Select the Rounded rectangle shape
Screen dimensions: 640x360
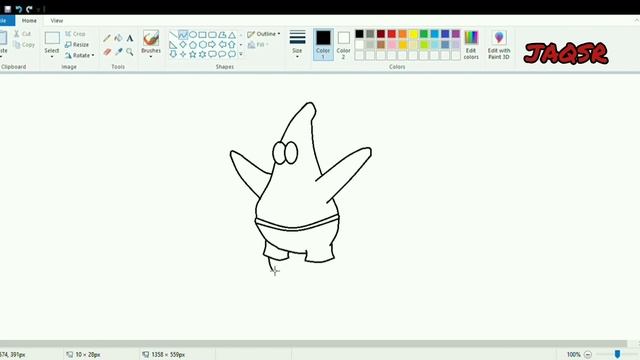pyautogui.click(x=212, y=35)
